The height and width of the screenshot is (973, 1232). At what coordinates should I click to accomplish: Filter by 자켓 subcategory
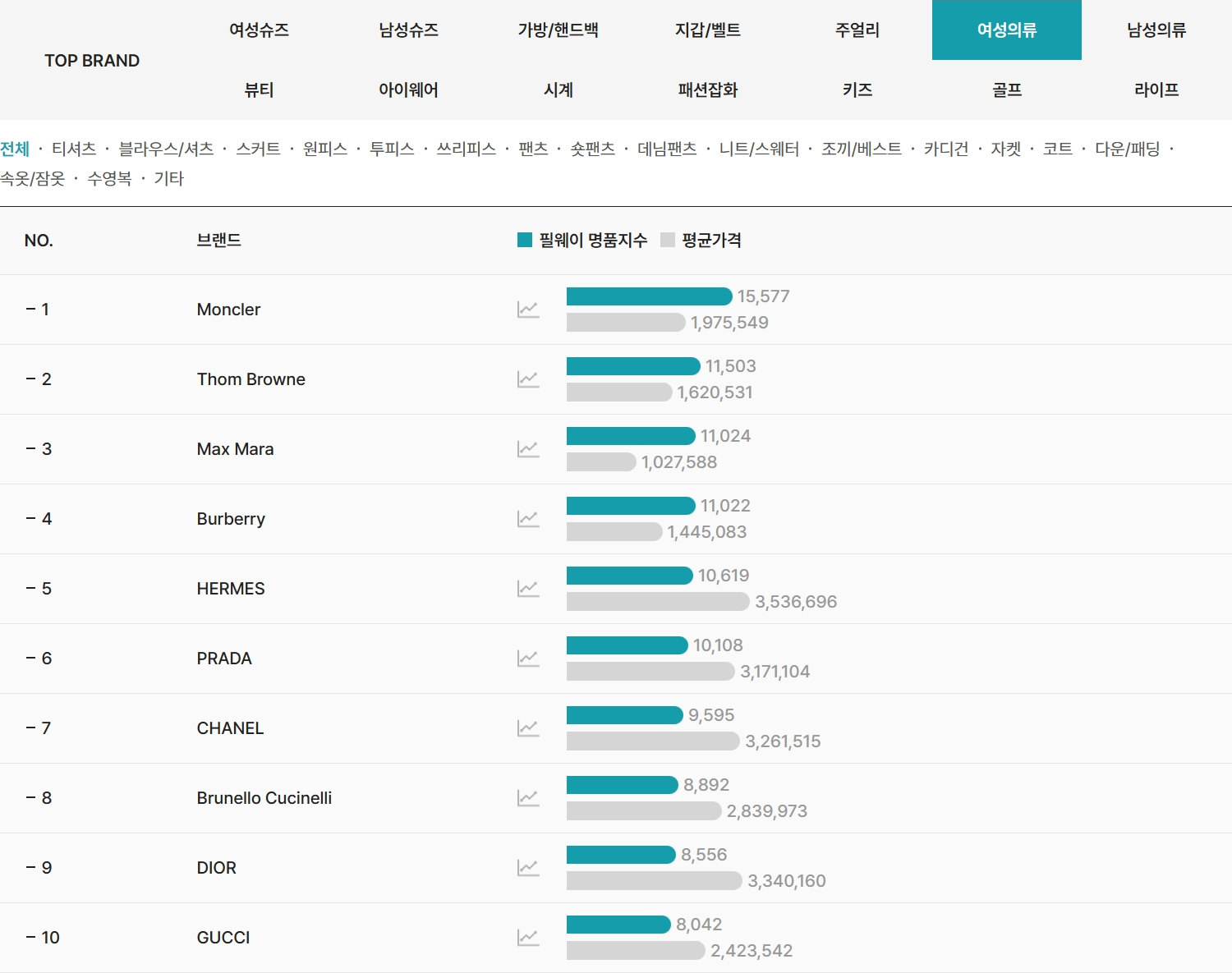[1006, 149]
